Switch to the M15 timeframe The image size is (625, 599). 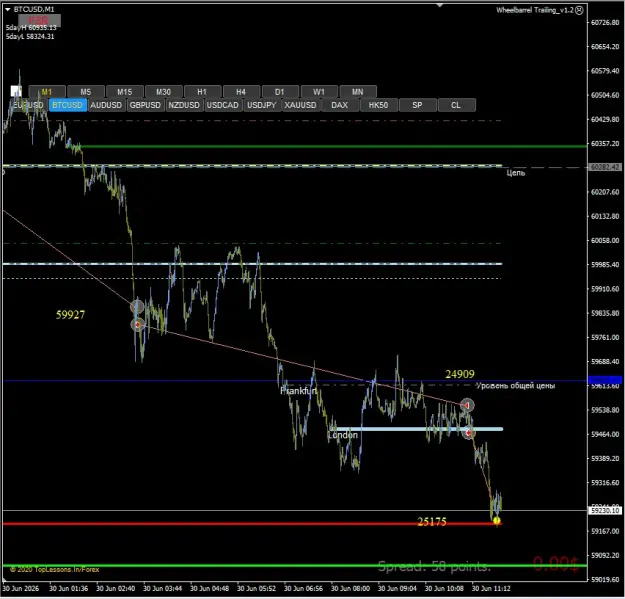click(x=124, y=92)
